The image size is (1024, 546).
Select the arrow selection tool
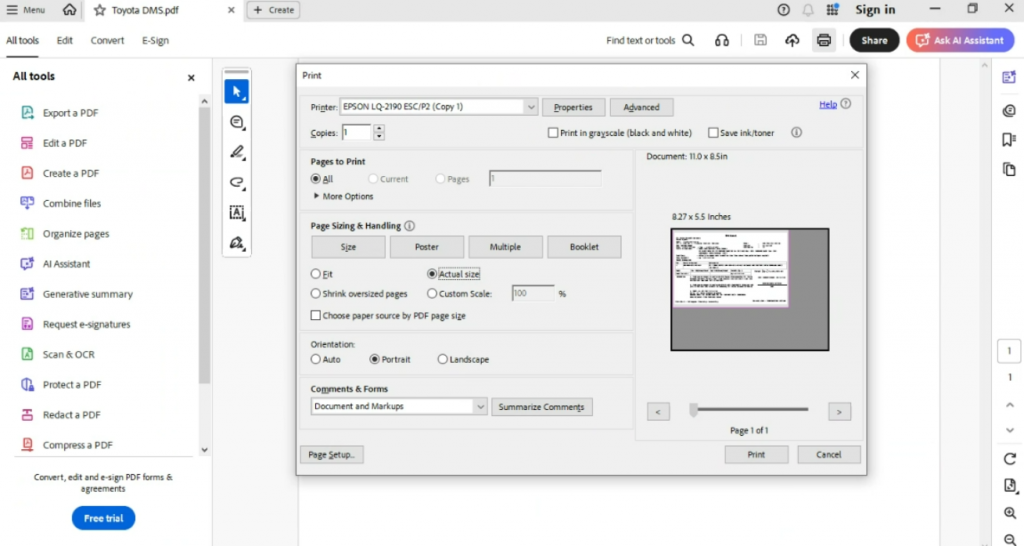click(x=237, y=92)
